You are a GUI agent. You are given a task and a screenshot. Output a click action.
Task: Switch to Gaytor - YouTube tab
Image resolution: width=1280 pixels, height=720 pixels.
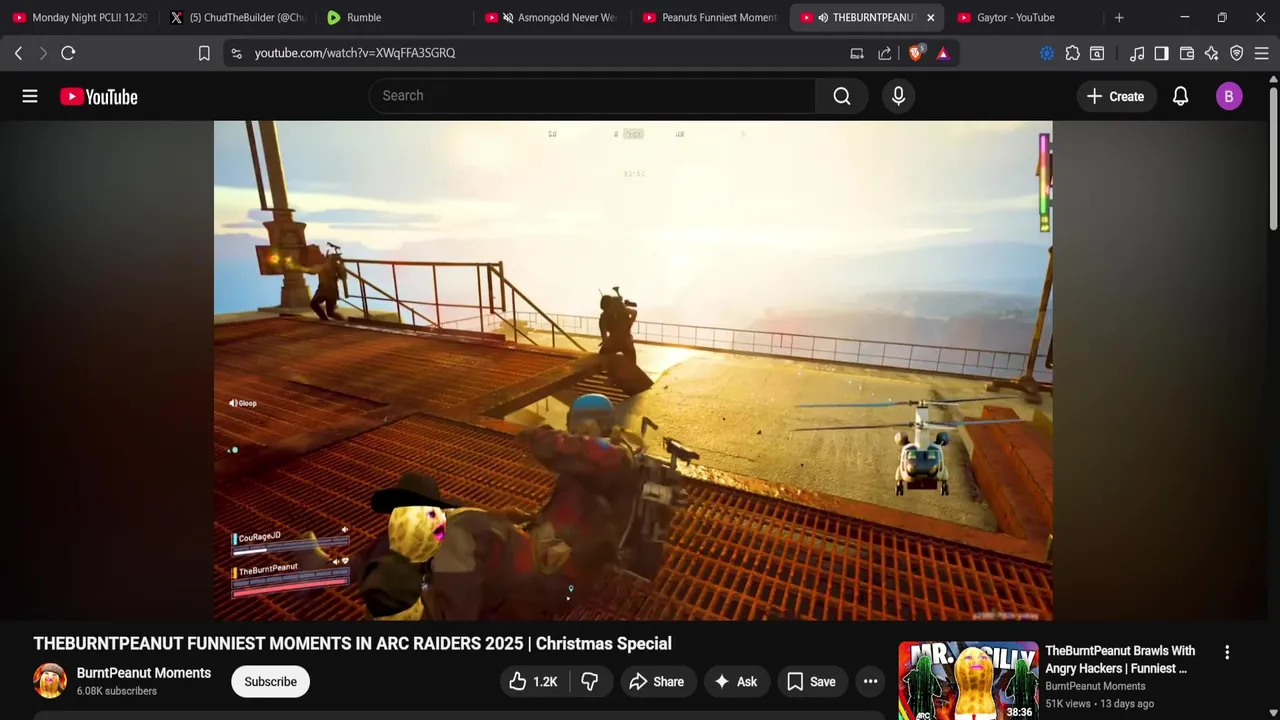point(1025,17)
